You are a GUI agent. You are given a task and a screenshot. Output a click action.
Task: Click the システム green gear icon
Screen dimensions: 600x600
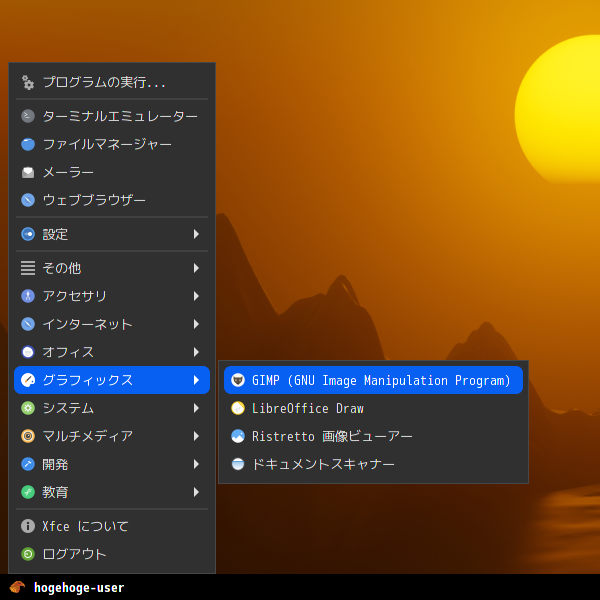pos(28,408)
